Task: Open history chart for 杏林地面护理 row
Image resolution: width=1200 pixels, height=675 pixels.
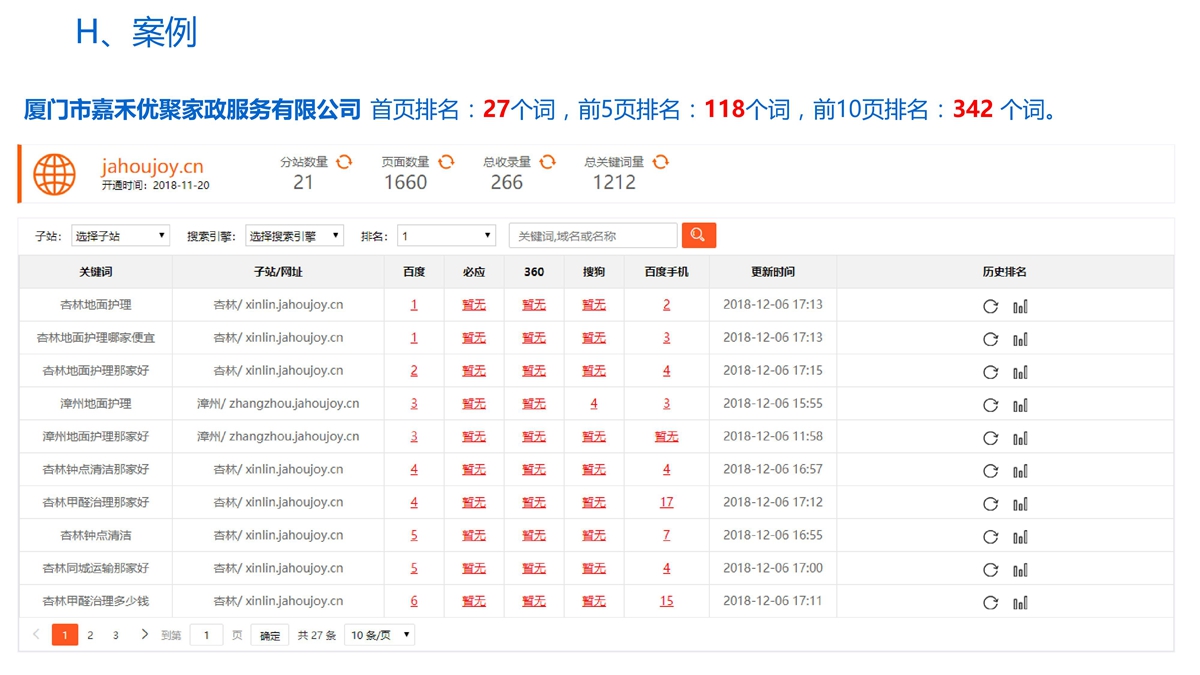Action: (1020, 306)
